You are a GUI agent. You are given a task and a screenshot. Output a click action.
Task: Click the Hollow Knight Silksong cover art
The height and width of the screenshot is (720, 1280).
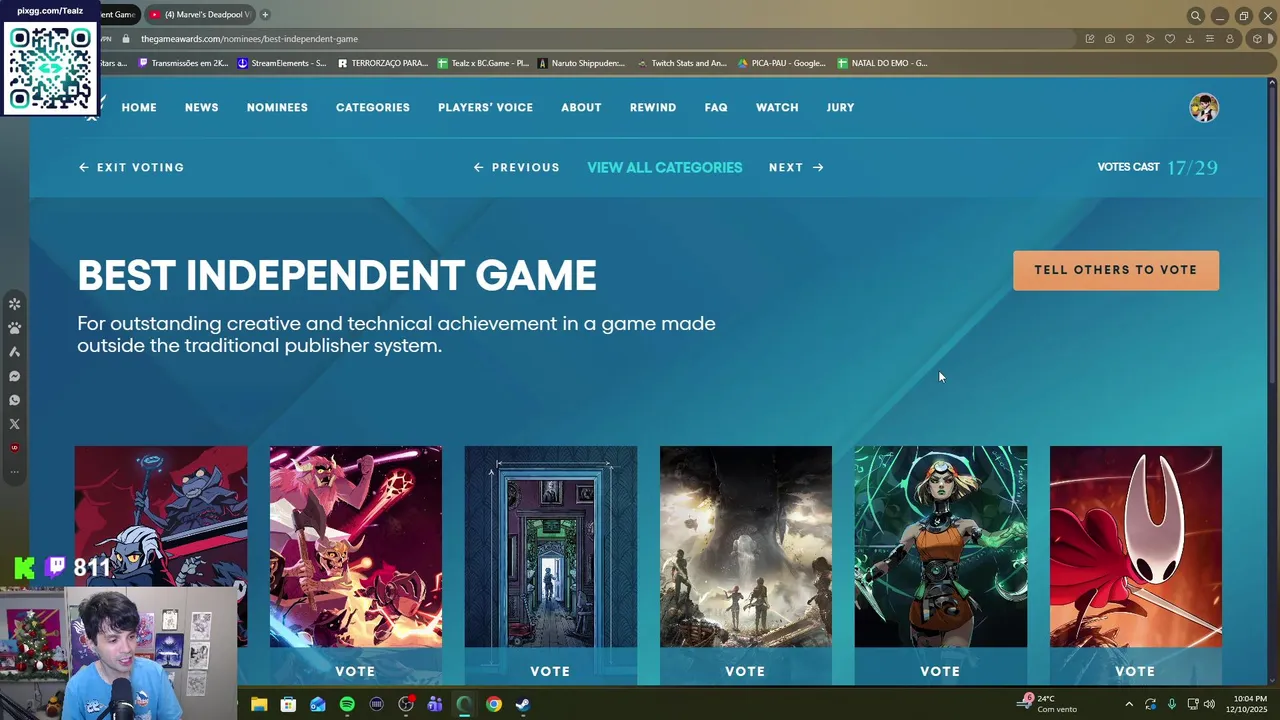click(x=1136, y=547)
